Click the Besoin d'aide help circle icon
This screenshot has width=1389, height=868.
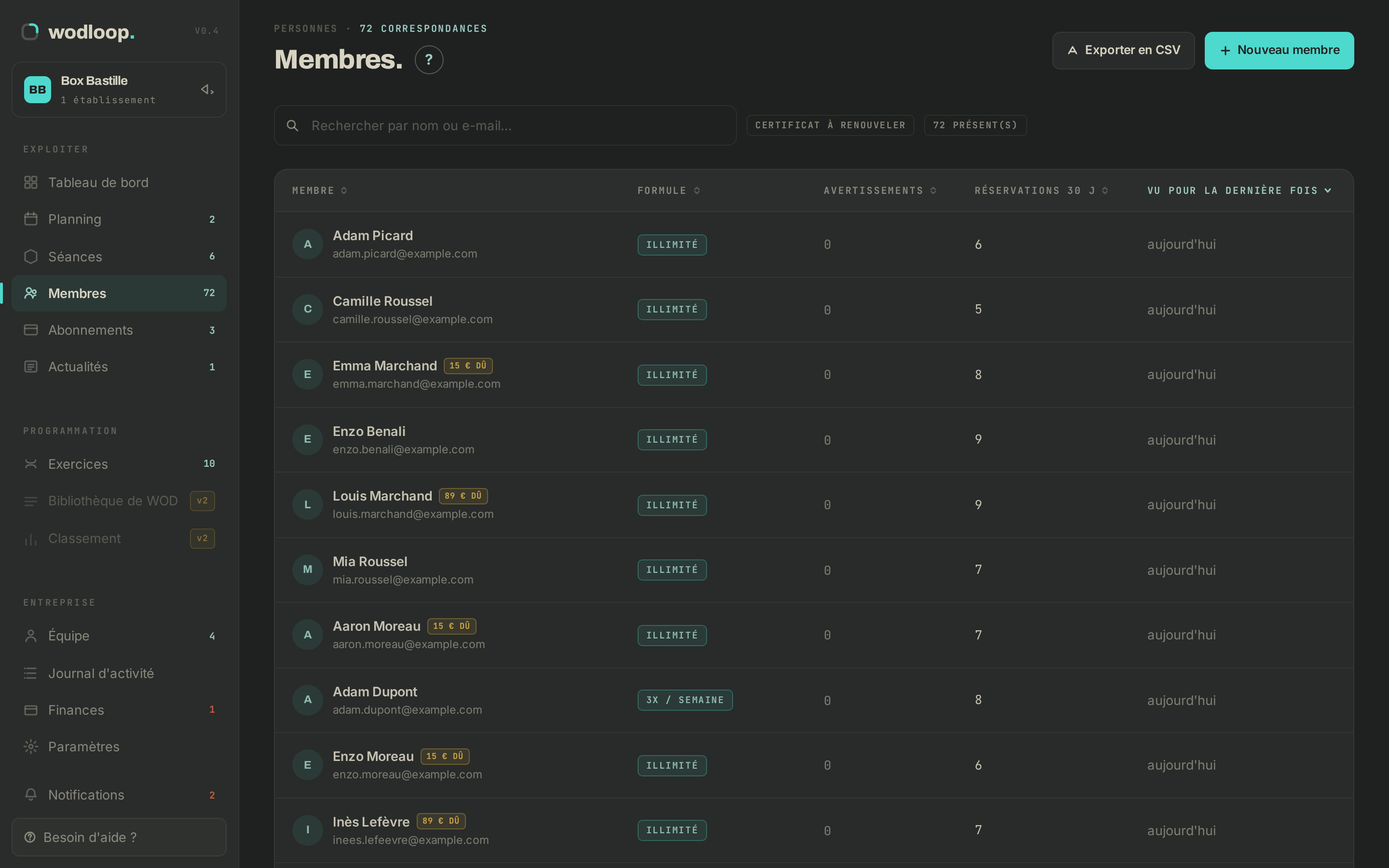pyautogui.click(x=30, y=837)
